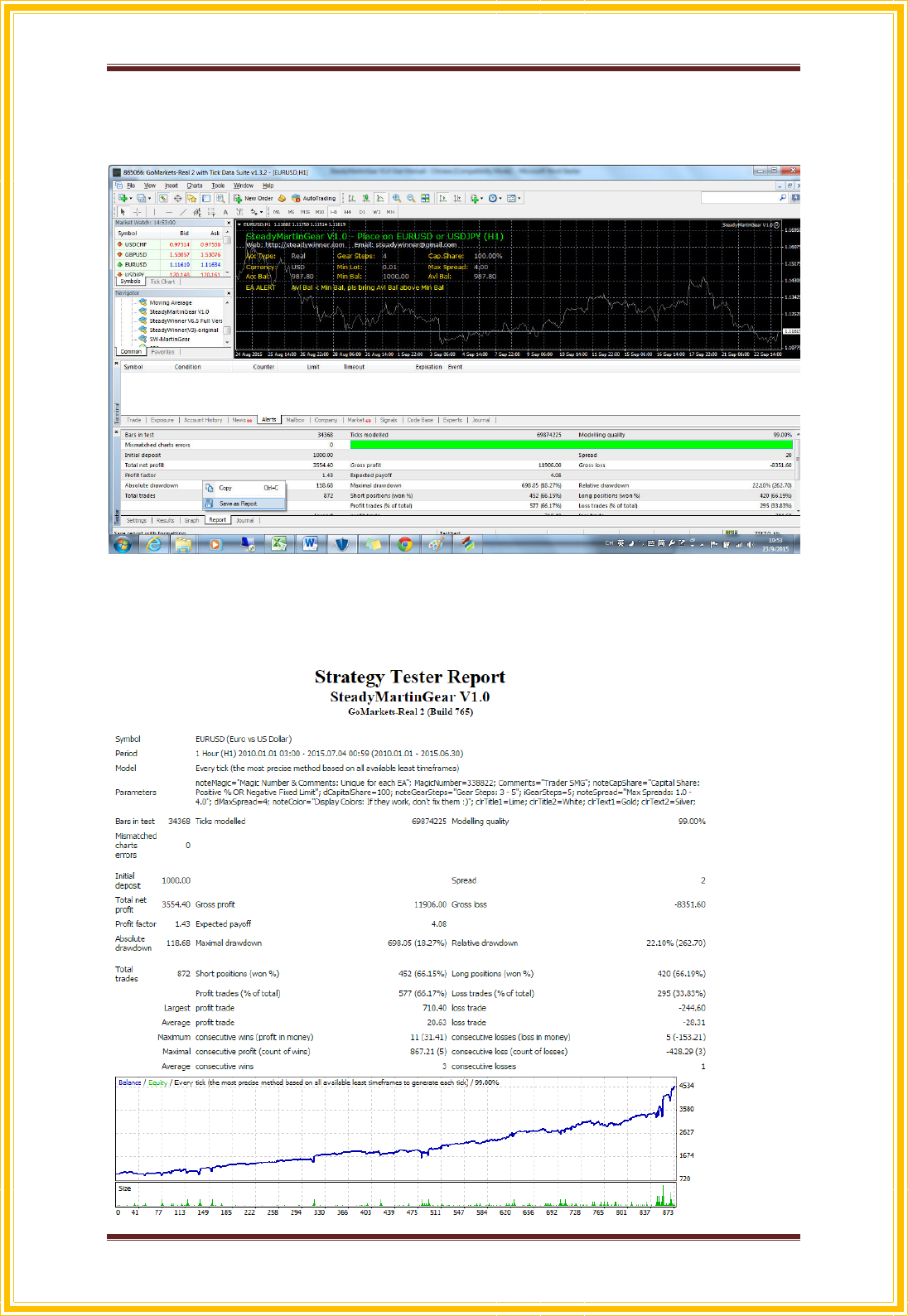Open the Settings tab in Tester
This screenshot has height=1316, width=908.
[137, 520]
